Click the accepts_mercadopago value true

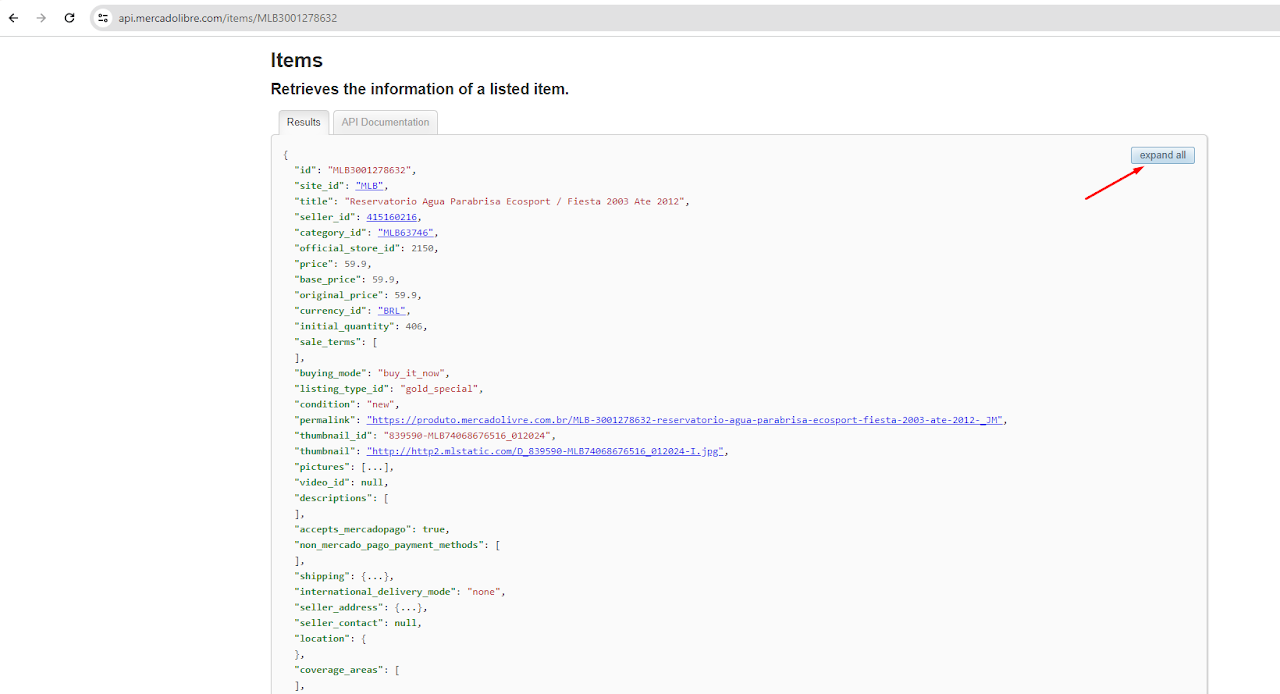(435, 529)
